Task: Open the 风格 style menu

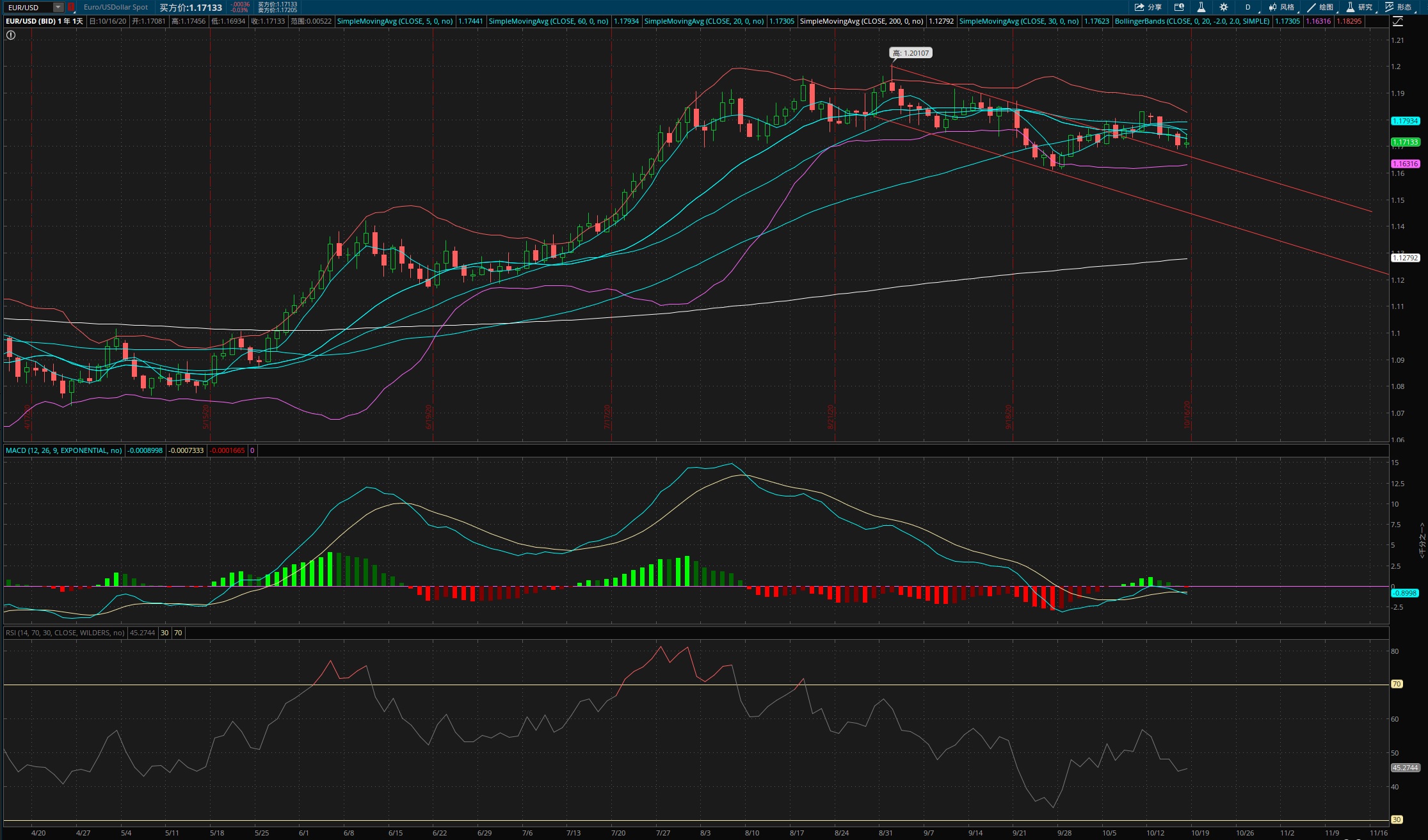Action: (x=1282, y=7)
